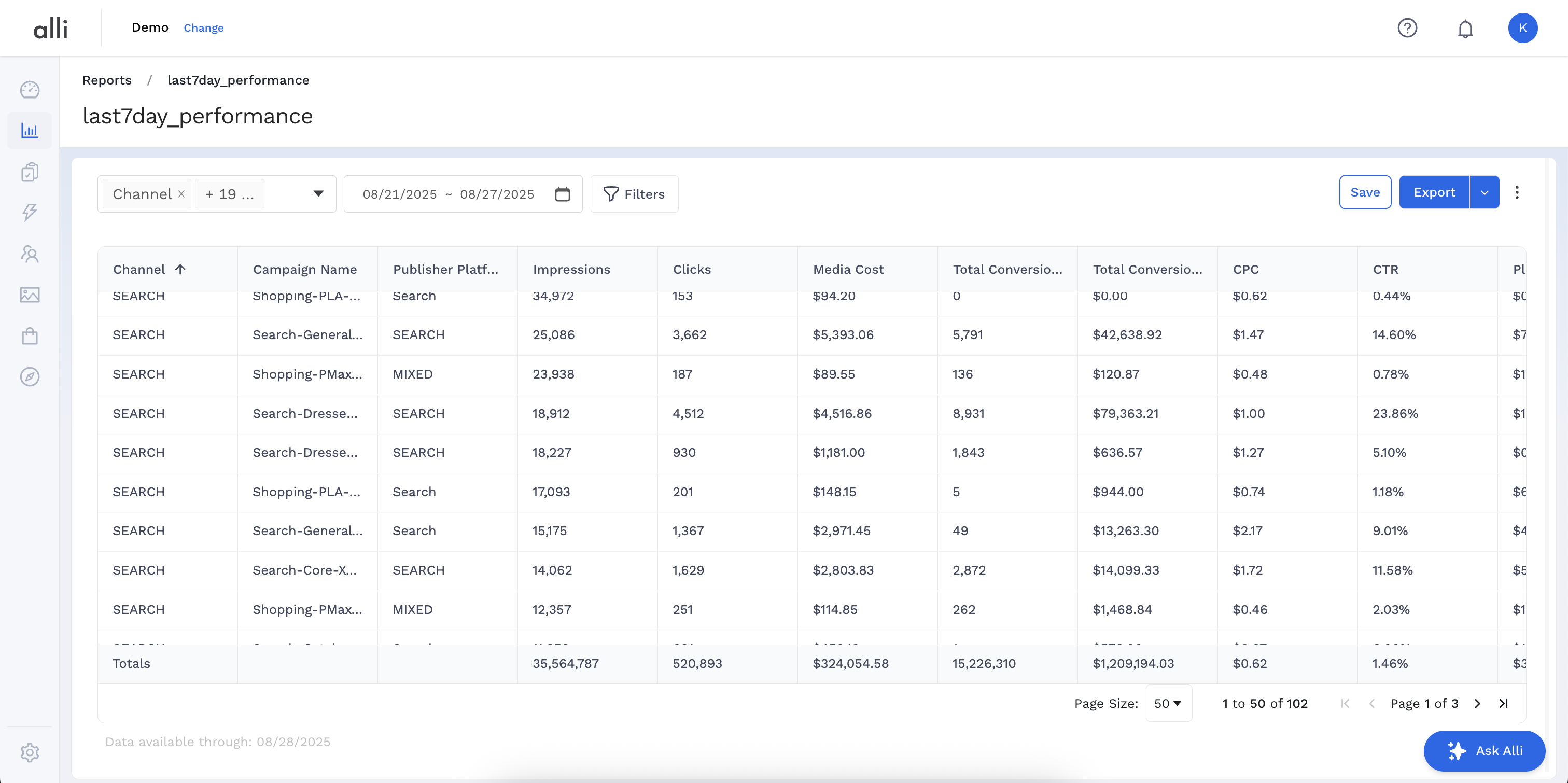Image resolution: width=1568 pixels, height=783 pixels.
Task: Sort by the Impressions column header
Action: 571,270
